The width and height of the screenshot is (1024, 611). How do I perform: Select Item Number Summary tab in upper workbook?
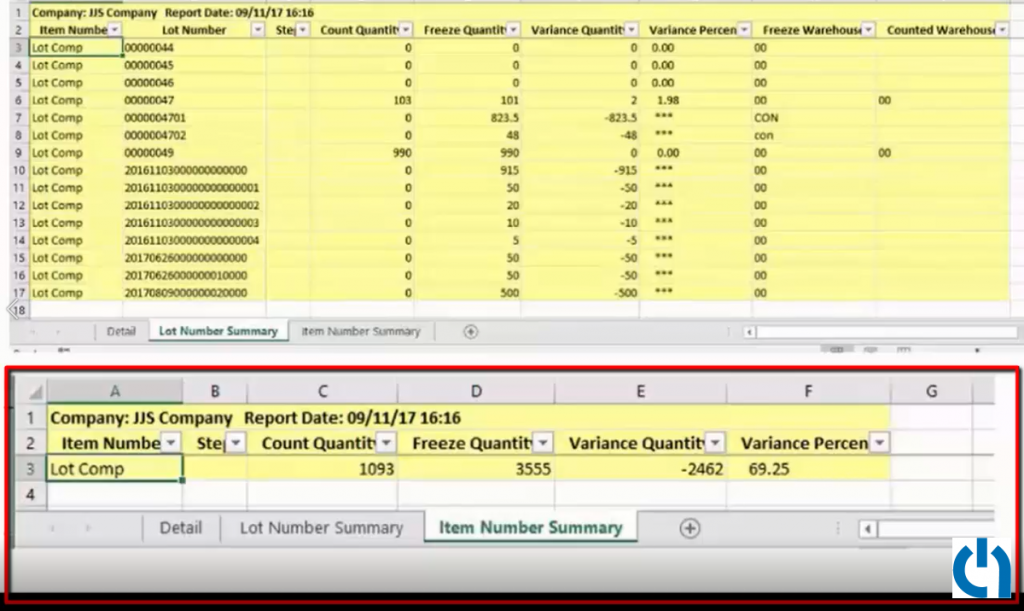pos(360,332)
